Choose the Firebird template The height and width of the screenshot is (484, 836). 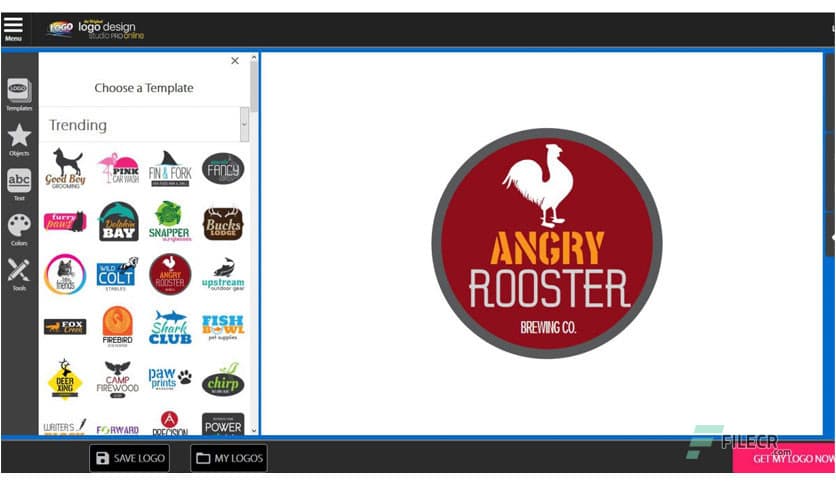117,326
